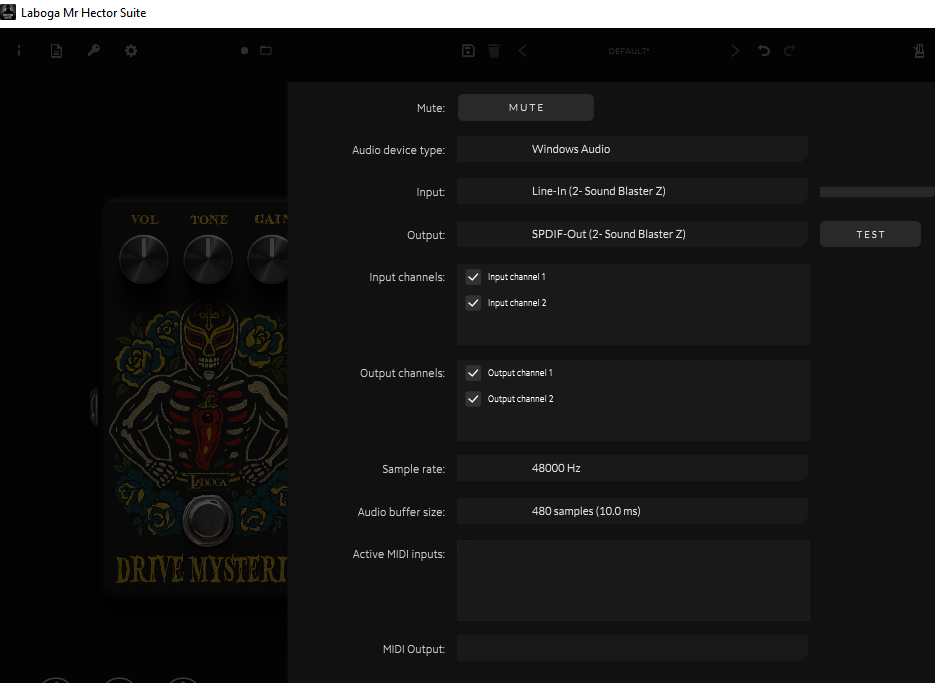The image size is (935, 683).
Task: Open Sample rate dropdown
Action: 632,468
